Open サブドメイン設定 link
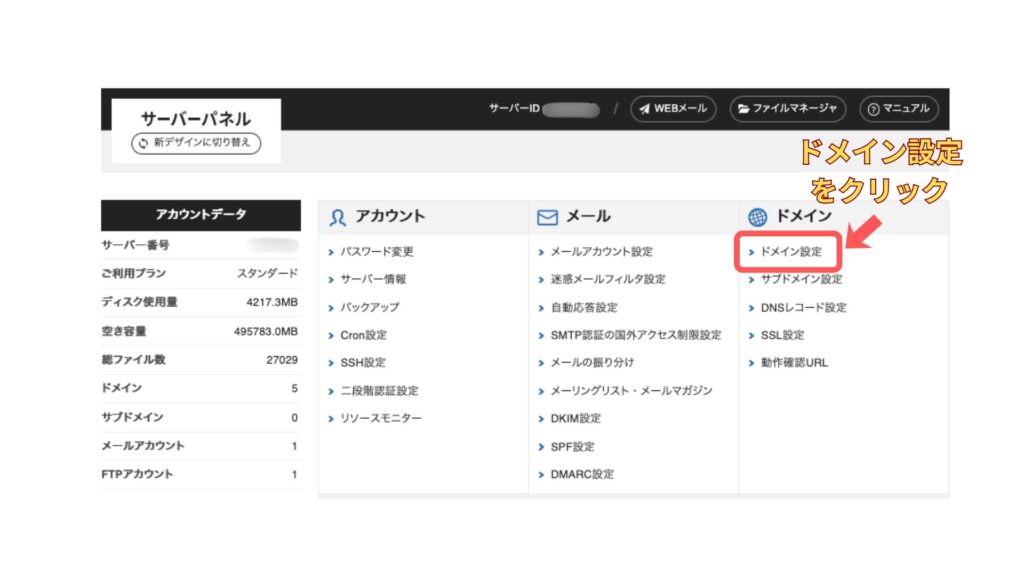This screenshot has height=576, width=1024. [800, 280]
